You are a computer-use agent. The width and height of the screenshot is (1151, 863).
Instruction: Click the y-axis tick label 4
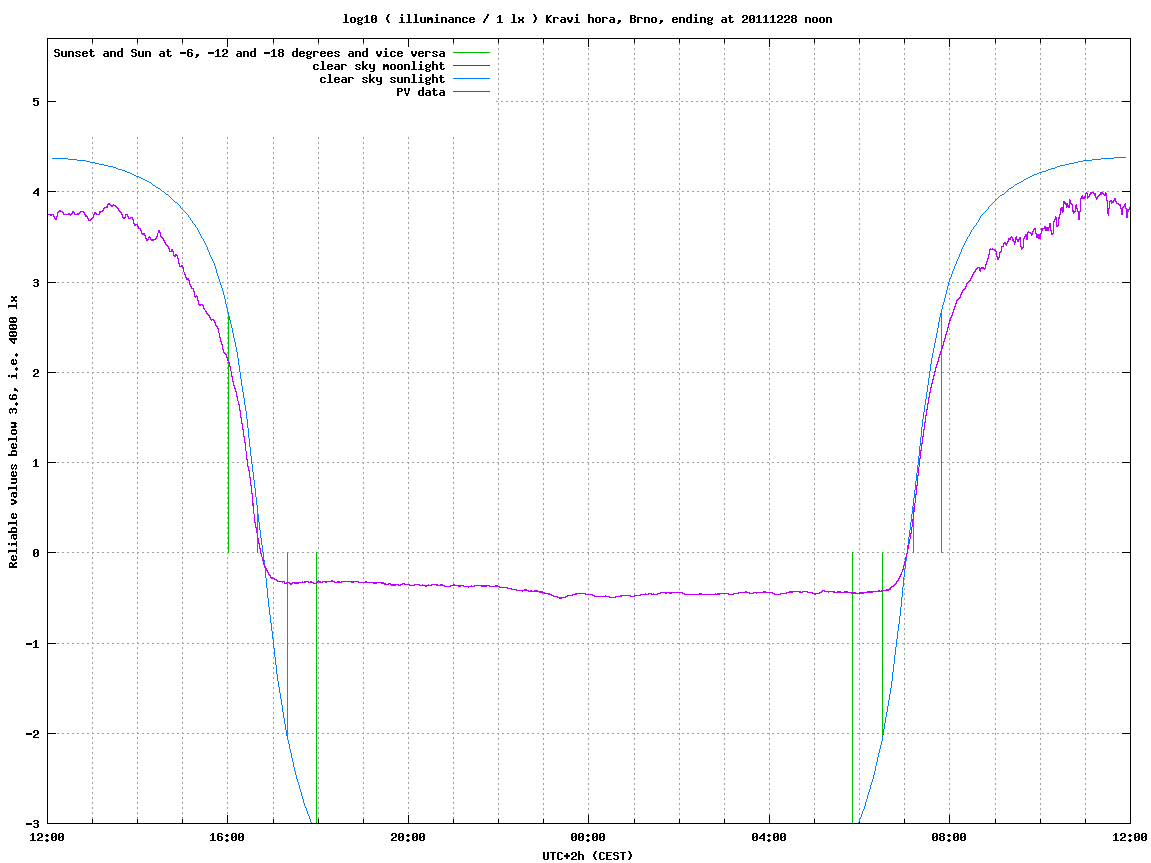point(35,192)
